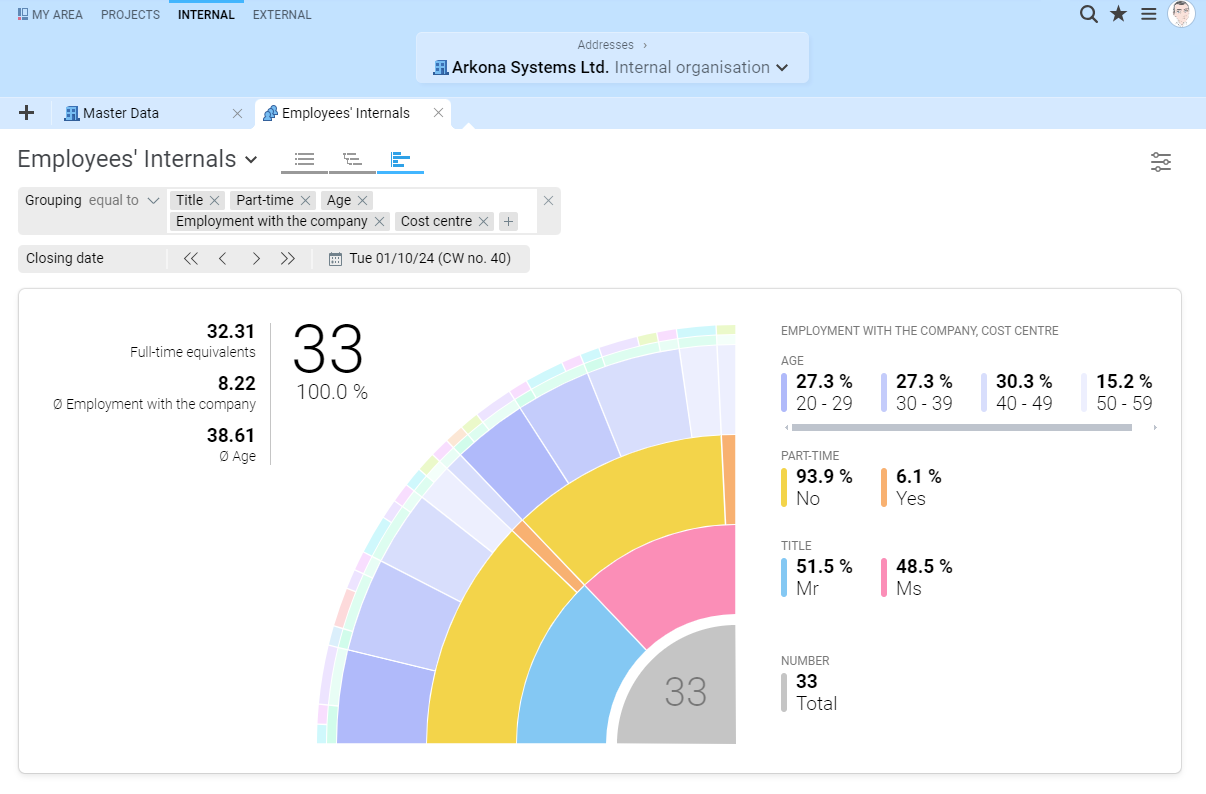This screenshot has height=794, width=1206.
Task: Clear the entire Grouping filter
Action: 548,200
